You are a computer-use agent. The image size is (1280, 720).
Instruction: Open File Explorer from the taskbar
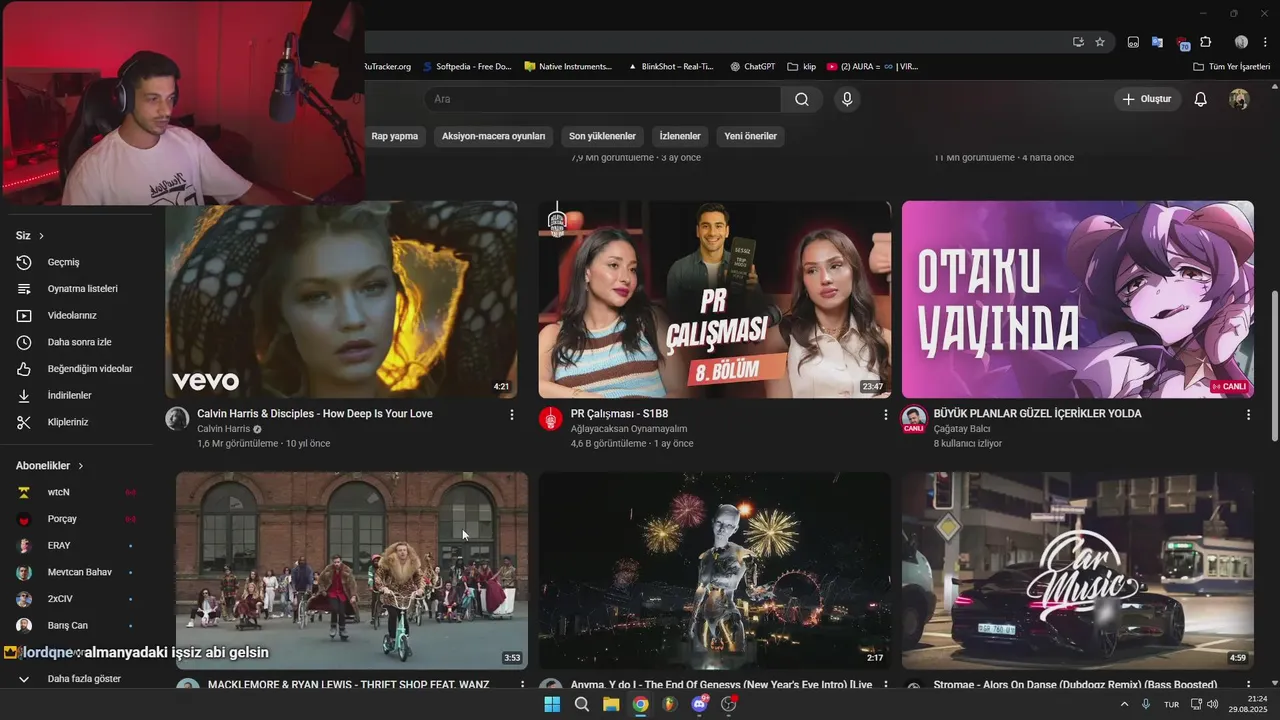[611, 704]
